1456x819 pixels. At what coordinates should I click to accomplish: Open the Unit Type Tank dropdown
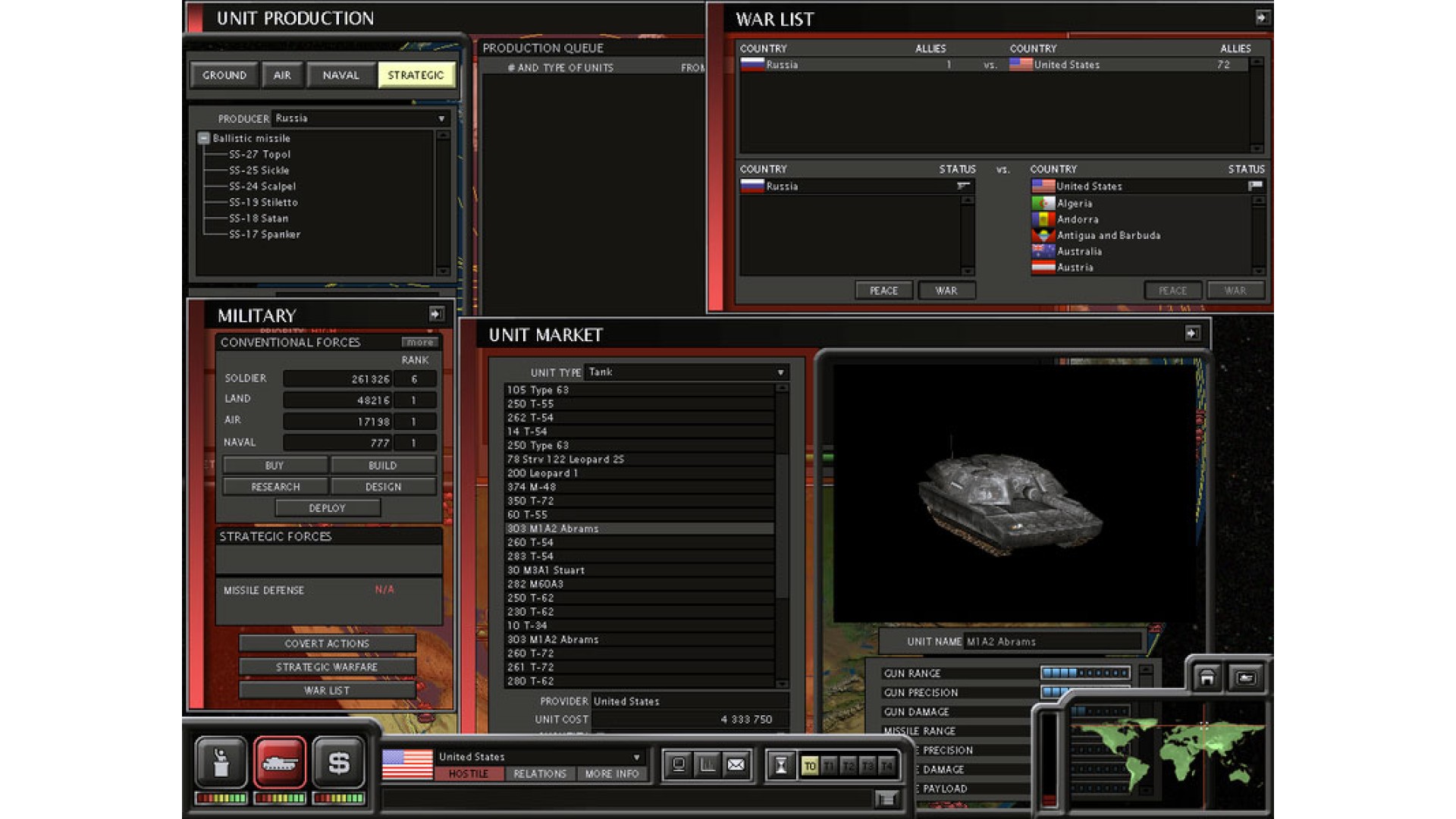pyautogui.click(x=780, y=372)
